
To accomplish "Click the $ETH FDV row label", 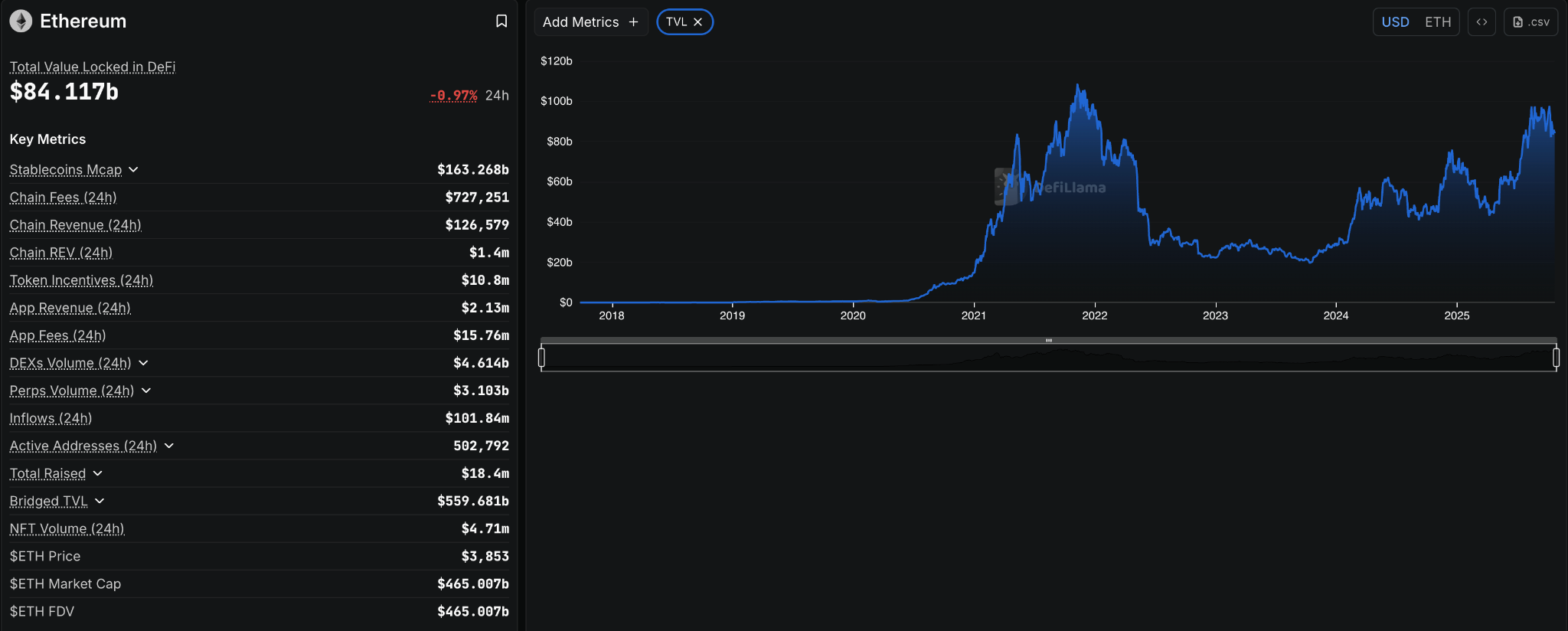I will [42, 611].
